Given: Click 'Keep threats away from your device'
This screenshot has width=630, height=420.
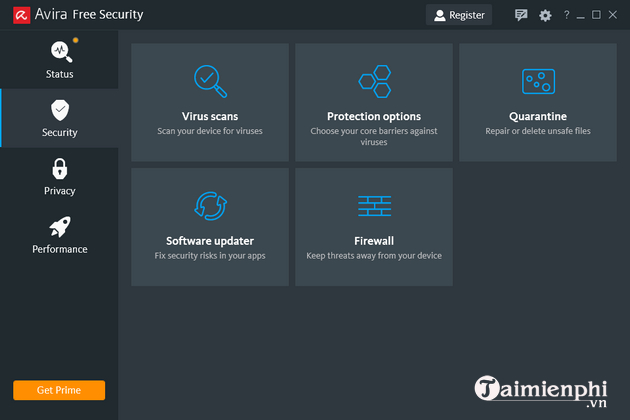Looking at the screenshot, I should [374, 256].
